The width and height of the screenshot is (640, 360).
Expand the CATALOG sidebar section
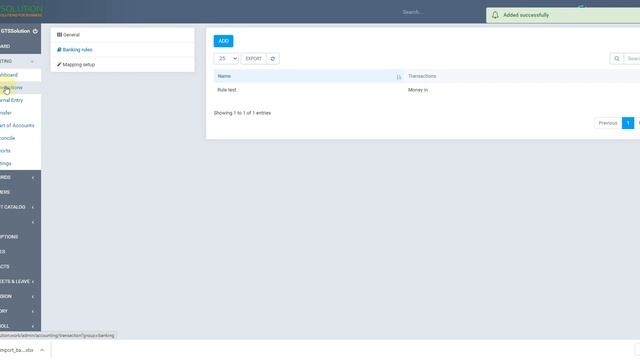pos(33,207)
